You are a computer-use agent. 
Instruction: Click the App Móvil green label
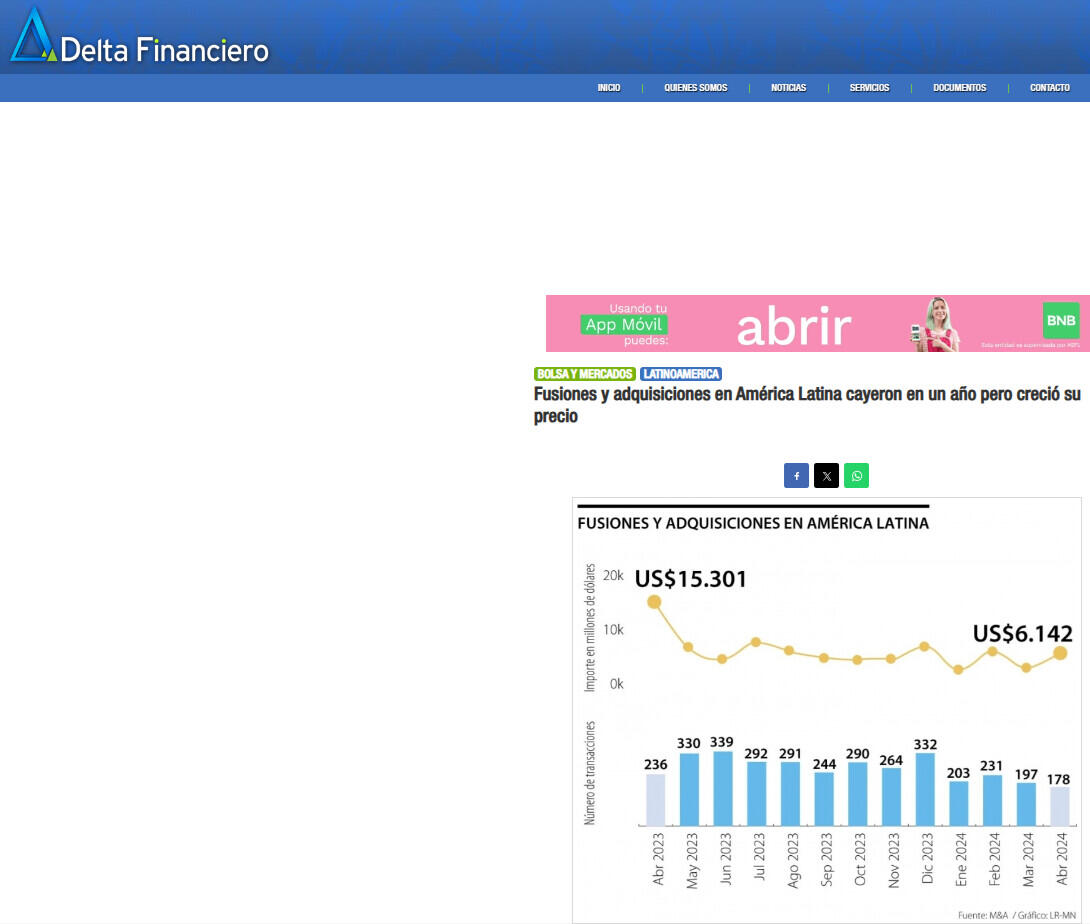624,324
